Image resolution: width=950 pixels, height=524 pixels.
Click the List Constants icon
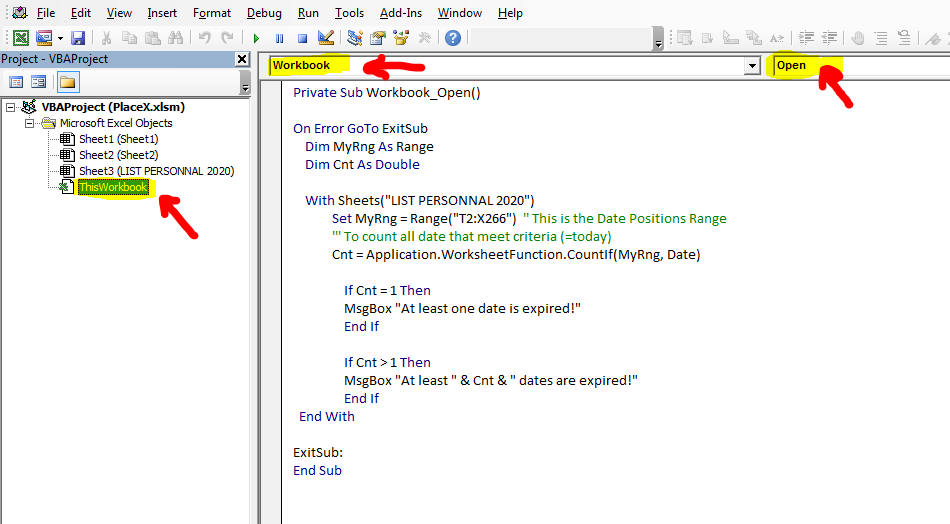coord(708,38)
